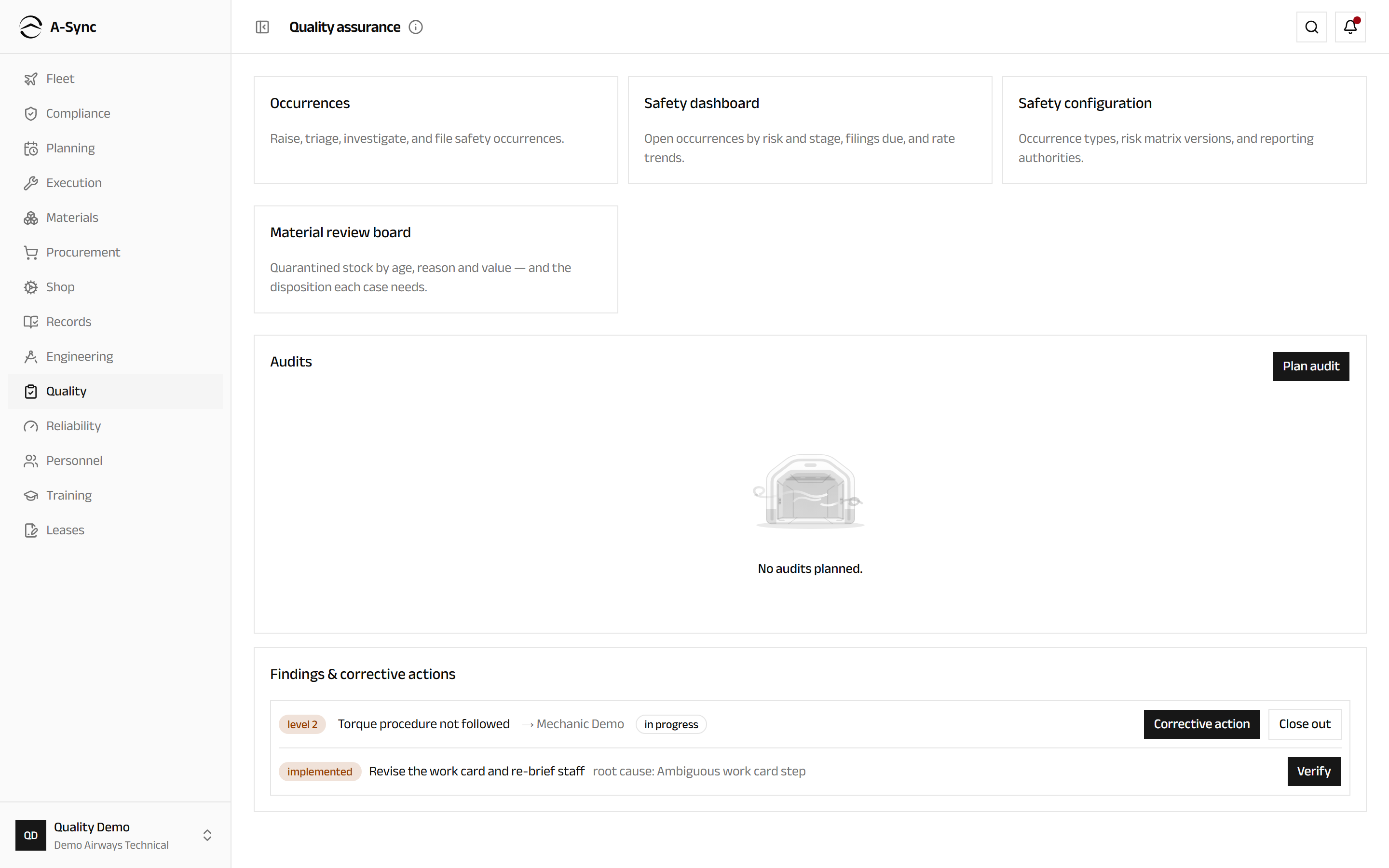1389x868 pixels.
Task: Click the Engineering compass icon
Action: pos(31,356)
